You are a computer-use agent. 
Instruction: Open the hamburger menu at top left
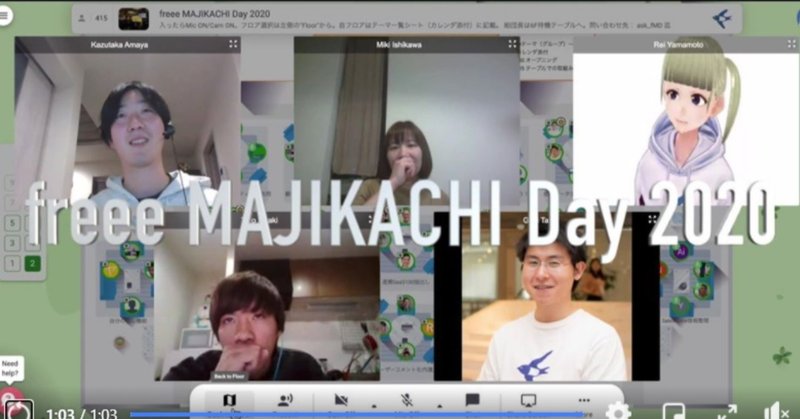click(x=5, y=16)
